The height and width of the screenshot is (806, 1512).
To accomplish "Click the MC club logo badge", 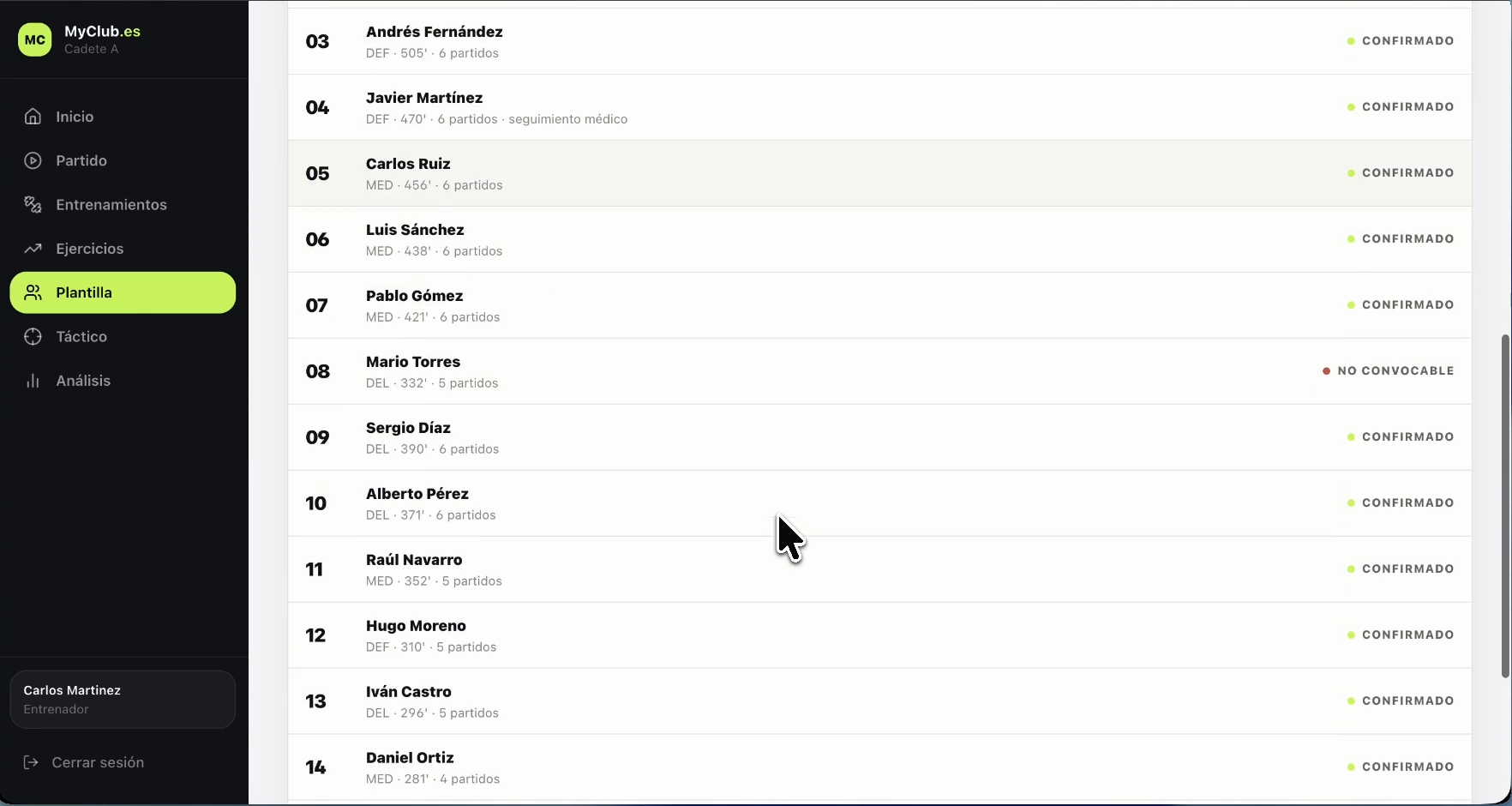I will [35, 39].
